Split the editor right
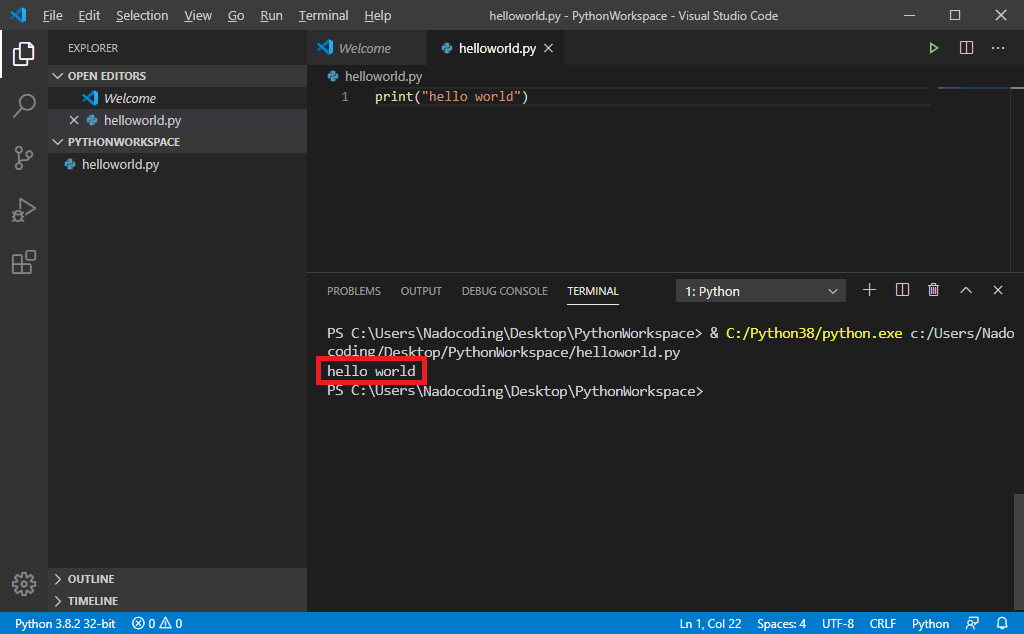 point(966,48)
